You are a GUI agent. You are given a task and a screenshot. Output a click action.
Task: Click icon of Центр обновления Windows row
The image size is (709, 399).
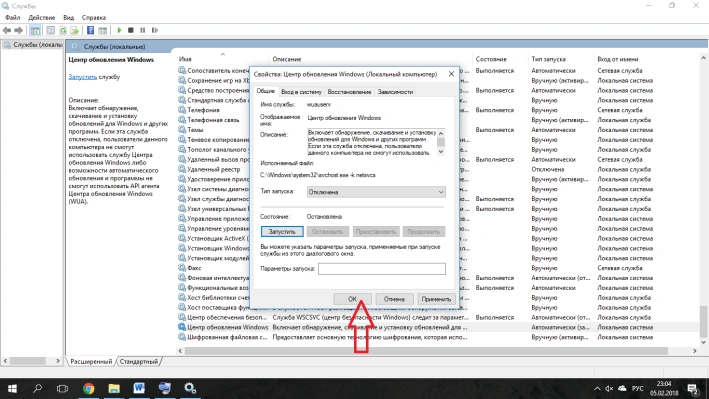click(x=182, y=327)
